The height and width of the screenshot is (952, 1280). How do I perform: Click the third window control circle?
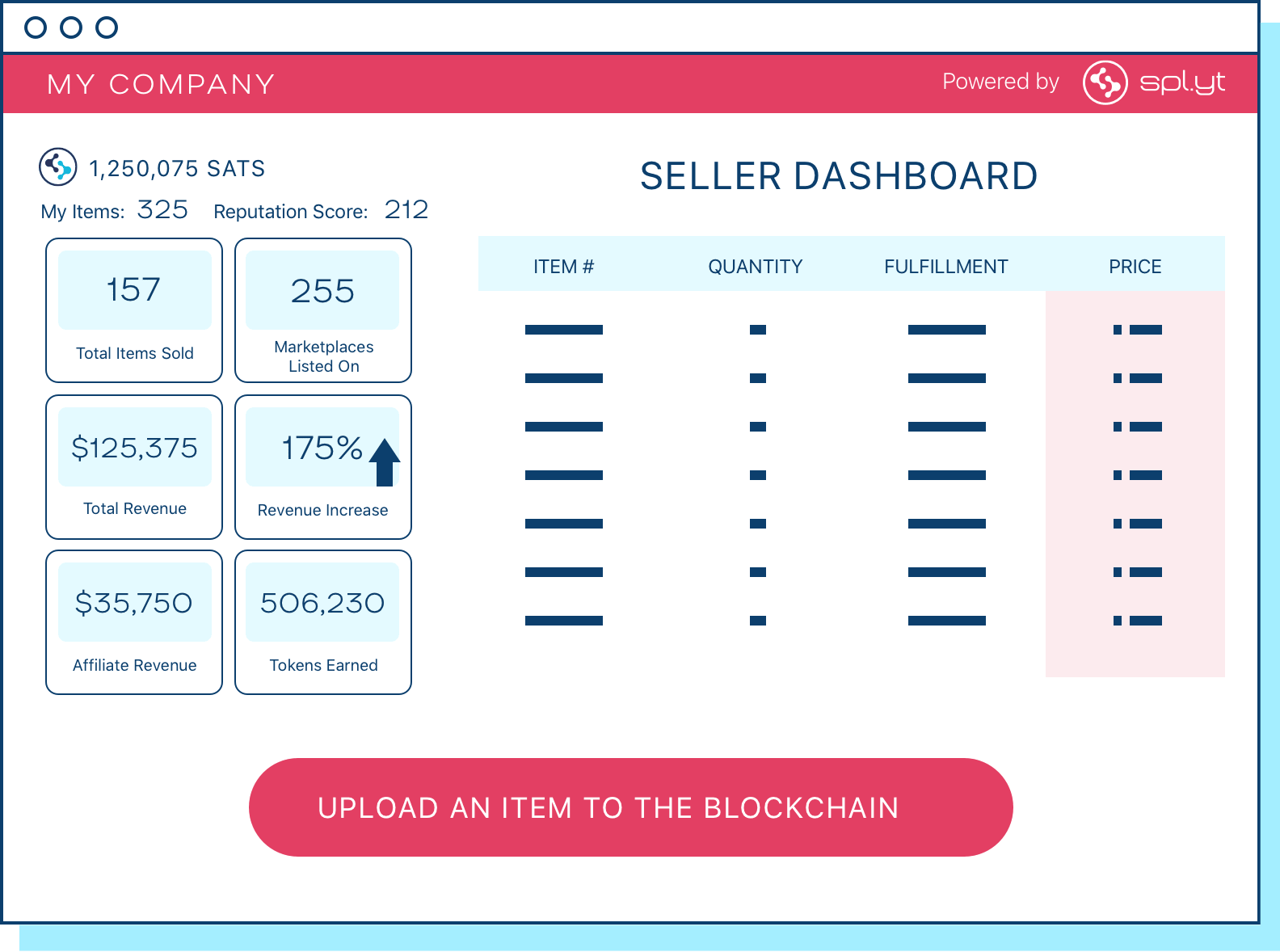107,27
